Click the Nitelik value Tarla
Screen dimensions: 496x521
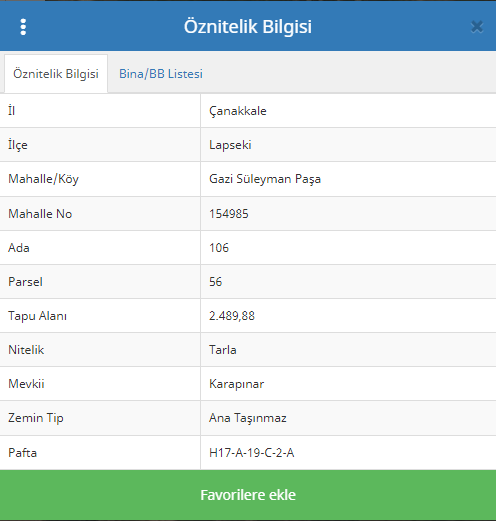pyautogui.click(x=223, y=350)
